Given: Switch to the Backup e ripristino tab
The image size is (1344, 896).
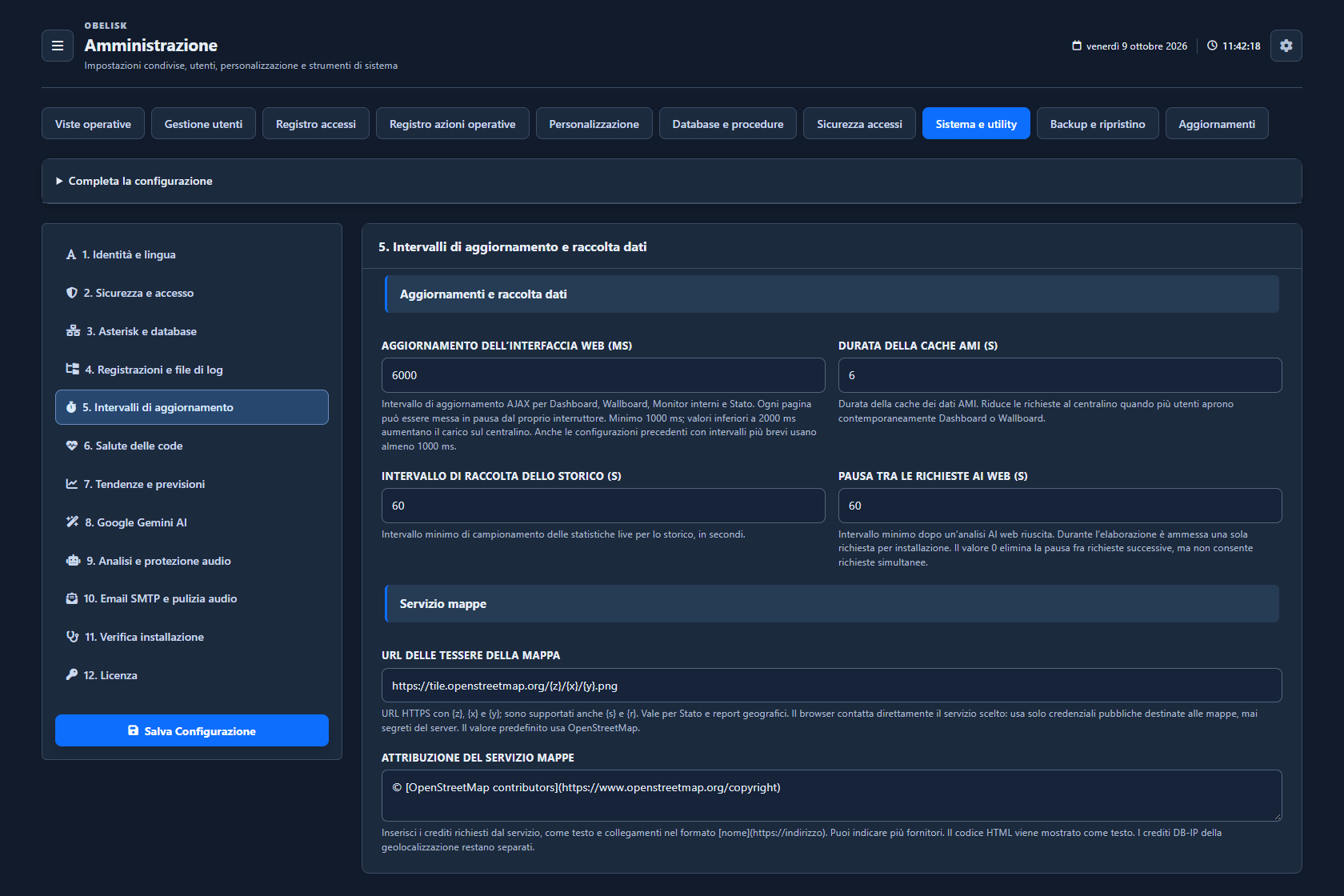Looking at the screenshot, I should tap(1098, 124).
